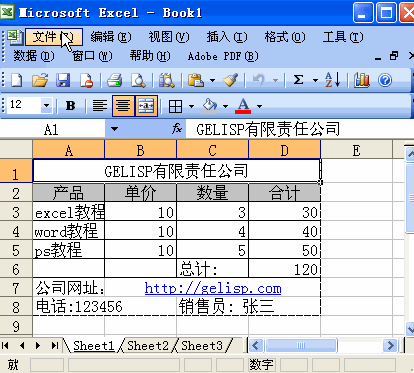
Task: Toggle Merge and Center button
Action: (x=146, y=106)
